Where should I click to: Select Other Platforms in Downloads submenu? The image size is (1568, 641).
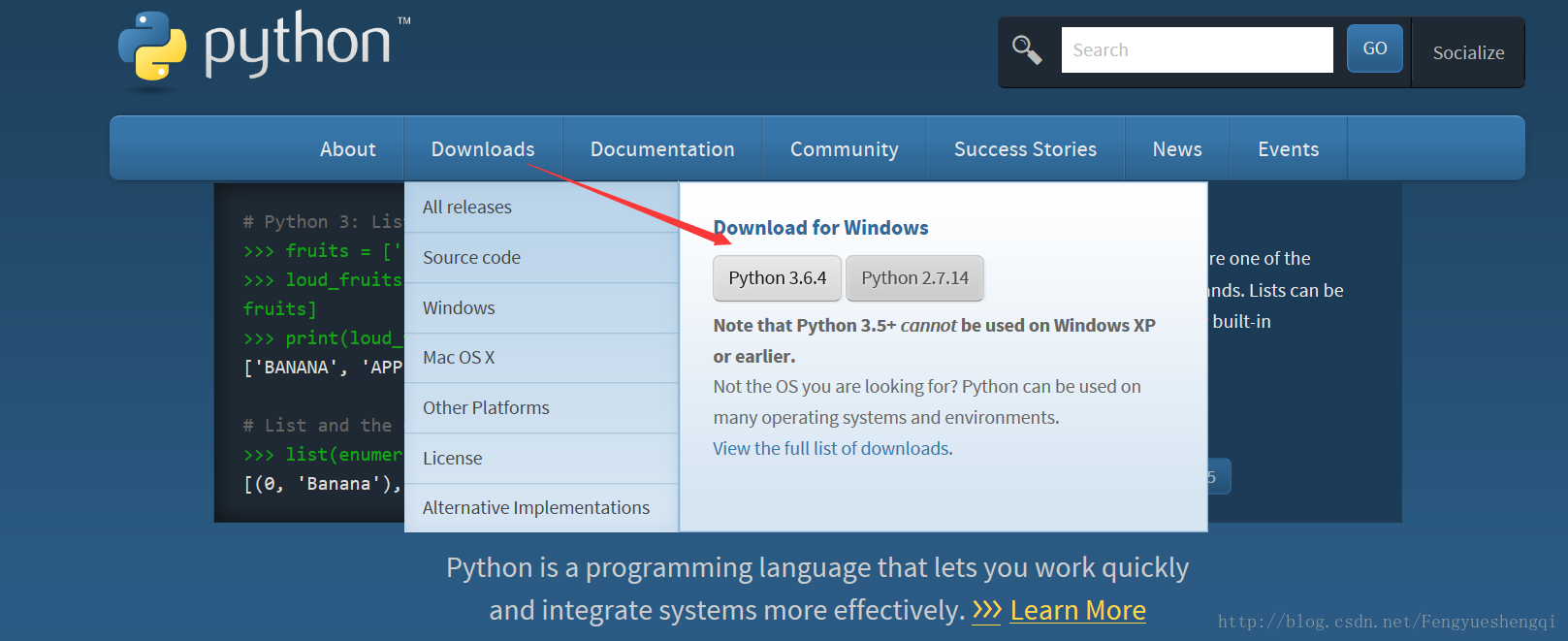point(541,407)
